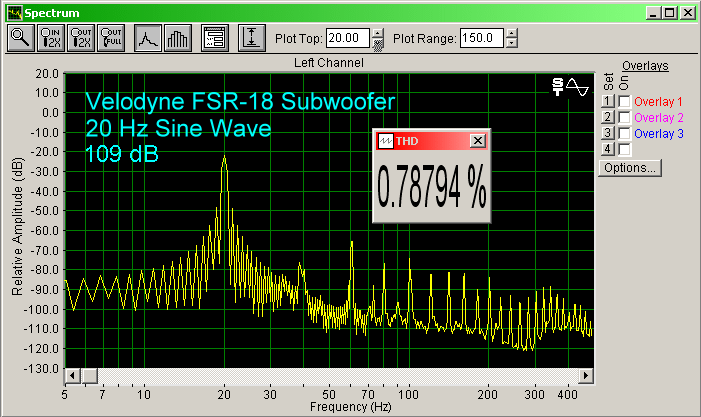
Task: Click the frequency scrollbar right arrow
Action: (586, 376)
